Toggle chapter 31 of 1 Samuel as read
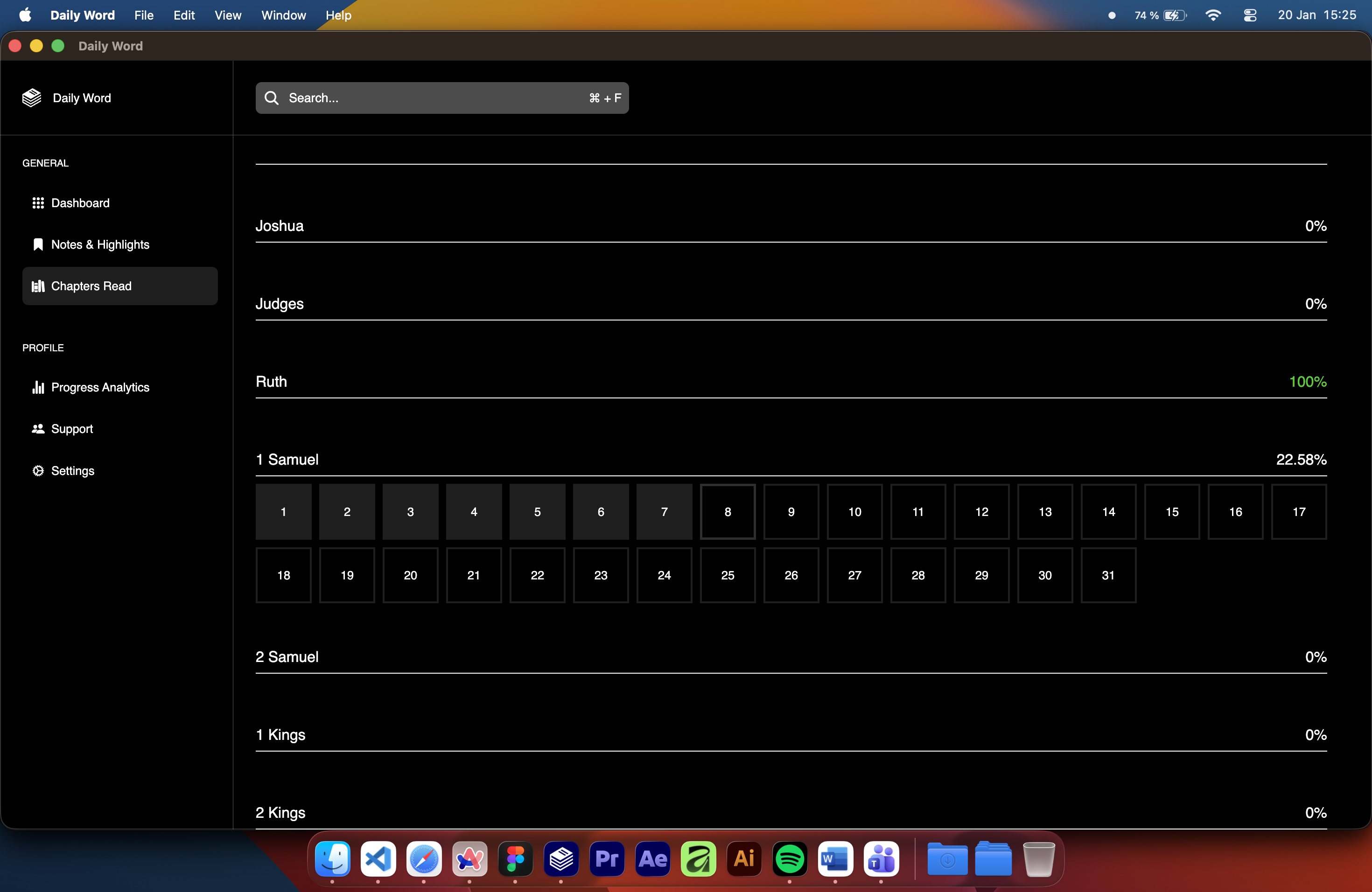Image resolution: width=1372 pixels, height=892 pixels. (1108, 575)
